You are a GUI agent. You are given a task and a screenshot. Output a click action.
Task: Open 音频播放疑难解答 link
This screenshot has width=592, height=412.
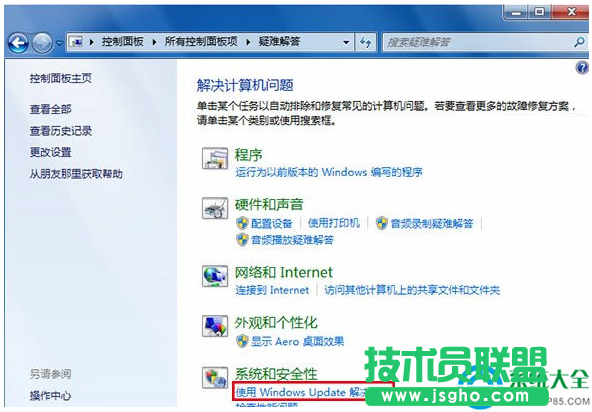(x=293, y=240)
